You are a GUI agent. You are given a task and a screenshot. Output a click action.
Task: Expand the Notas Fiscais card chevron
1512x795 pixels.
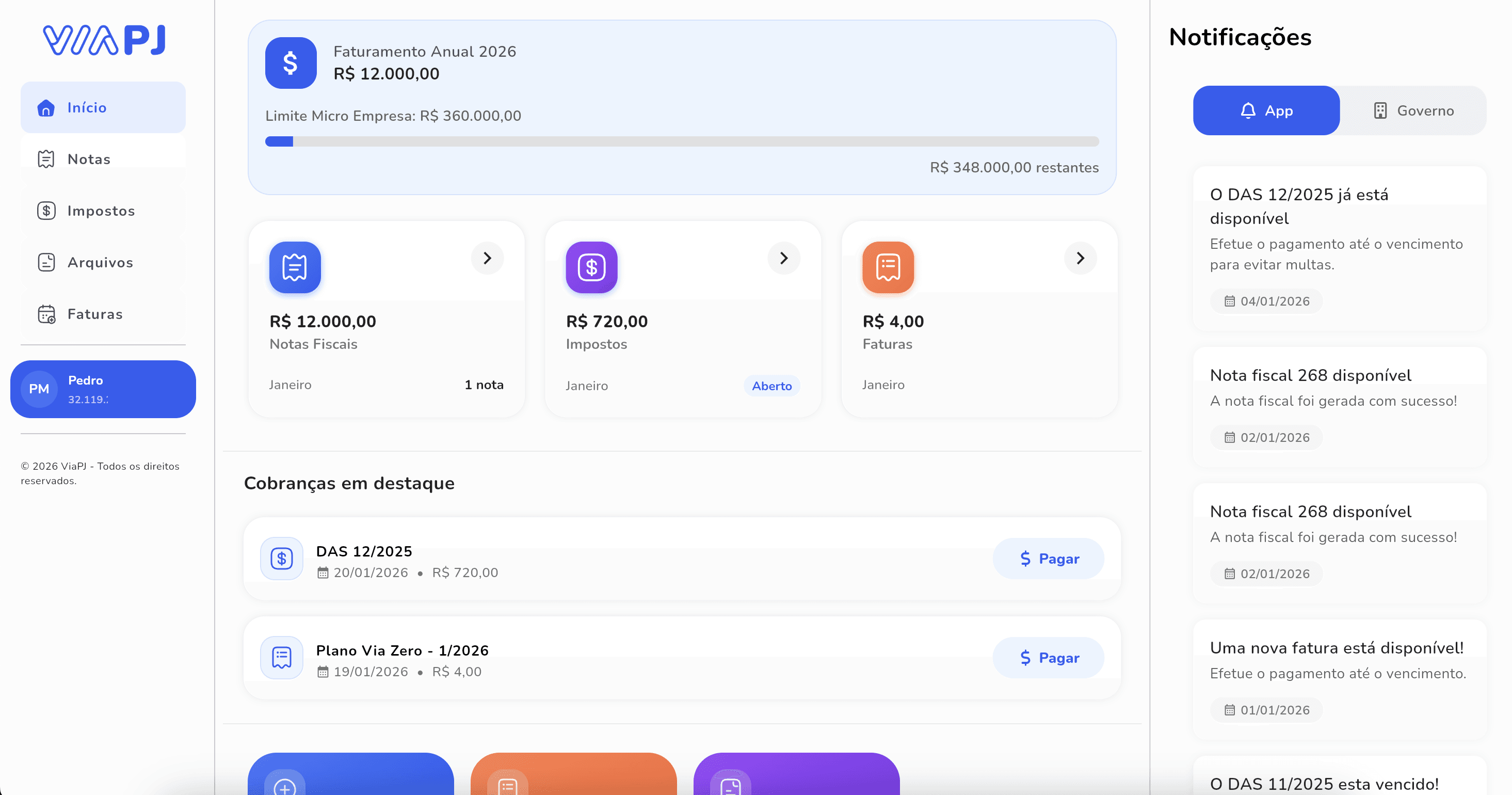click(x=487, y=258)
